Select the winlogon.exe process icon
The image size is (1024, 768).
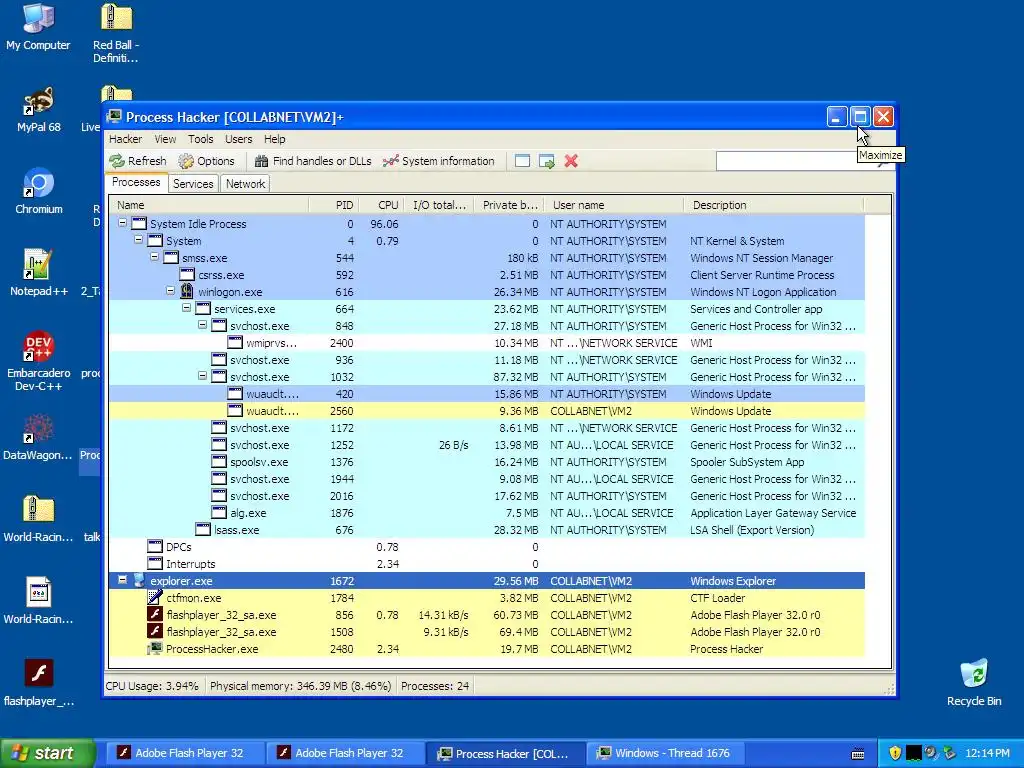[x=187, y=291]
